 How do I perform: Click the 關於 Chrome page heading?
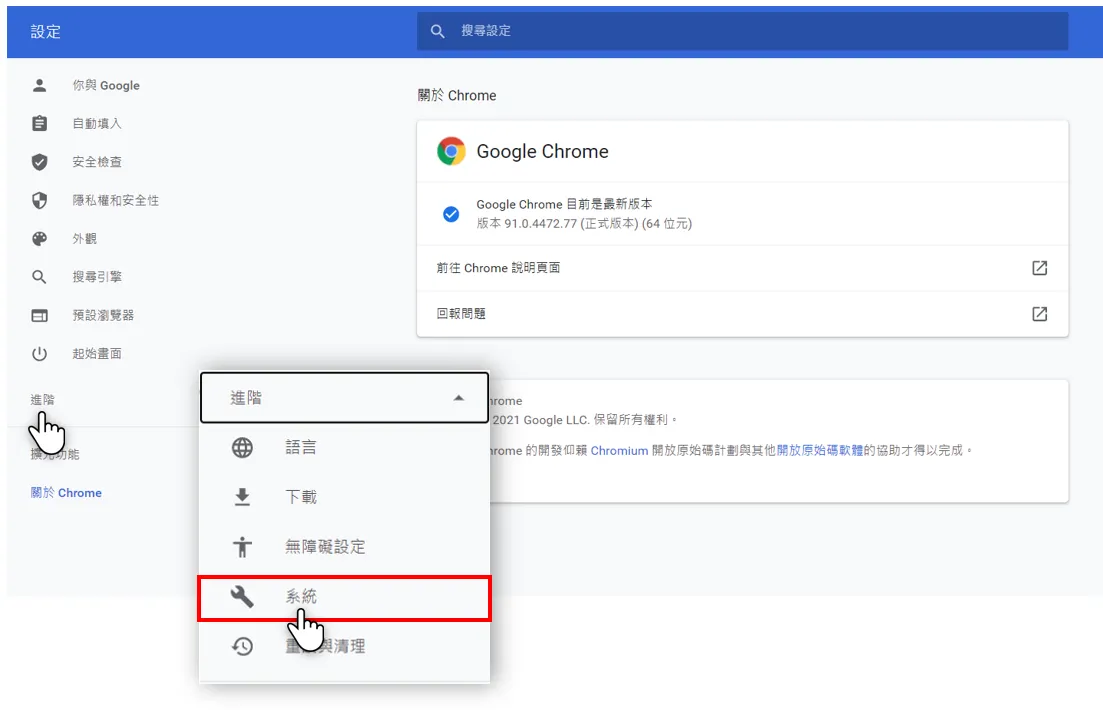[x=457, y=96]
